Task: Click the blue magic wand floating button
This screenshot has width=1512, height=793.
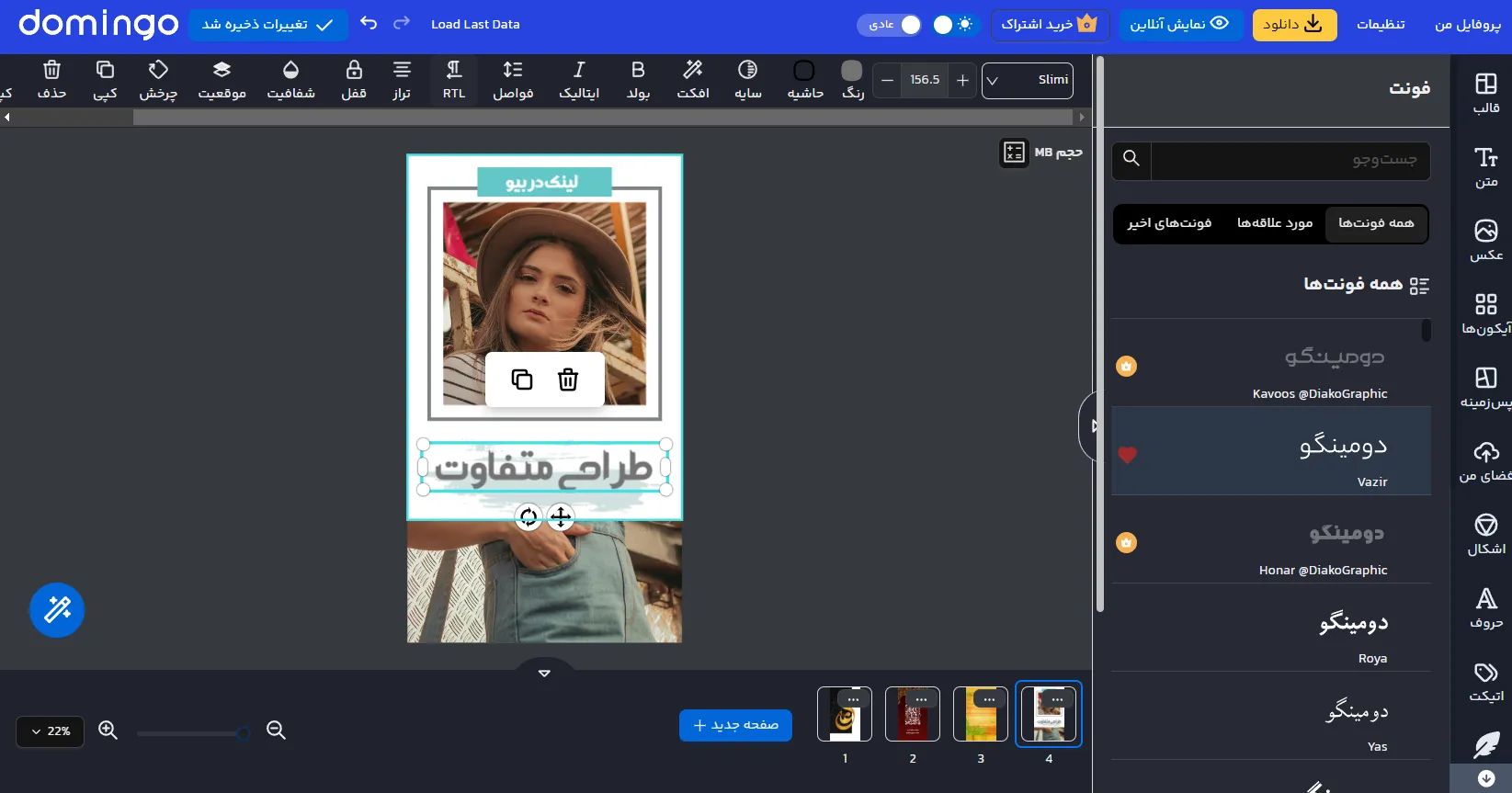Action: (57, 610)
